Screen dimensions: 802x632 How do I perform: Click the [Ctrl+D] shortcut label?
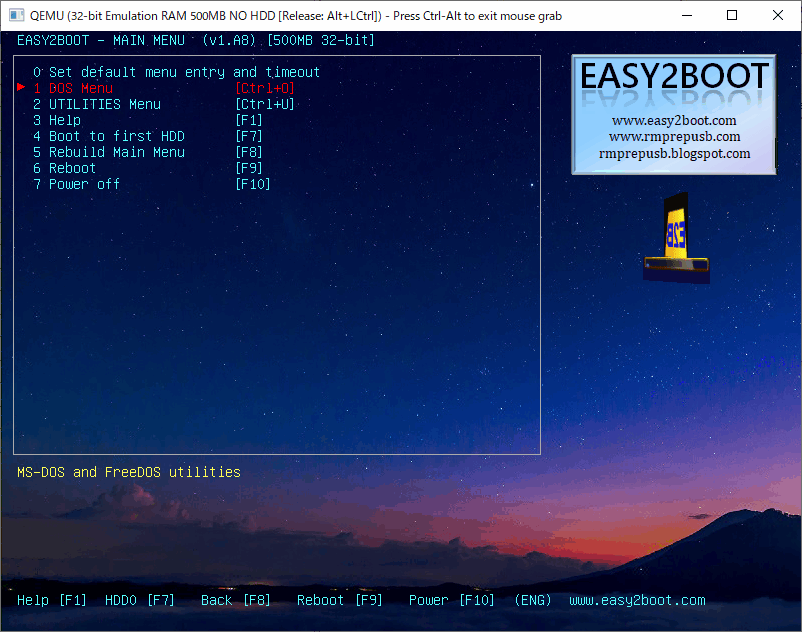[265, 88]
